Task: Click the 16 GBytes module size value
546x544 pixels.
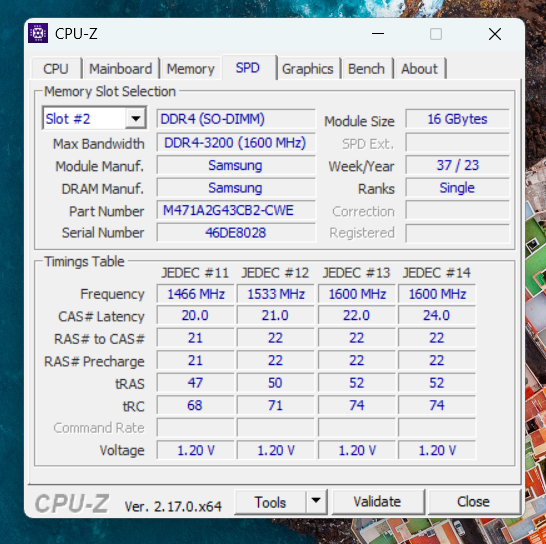Action: point(457,119)
